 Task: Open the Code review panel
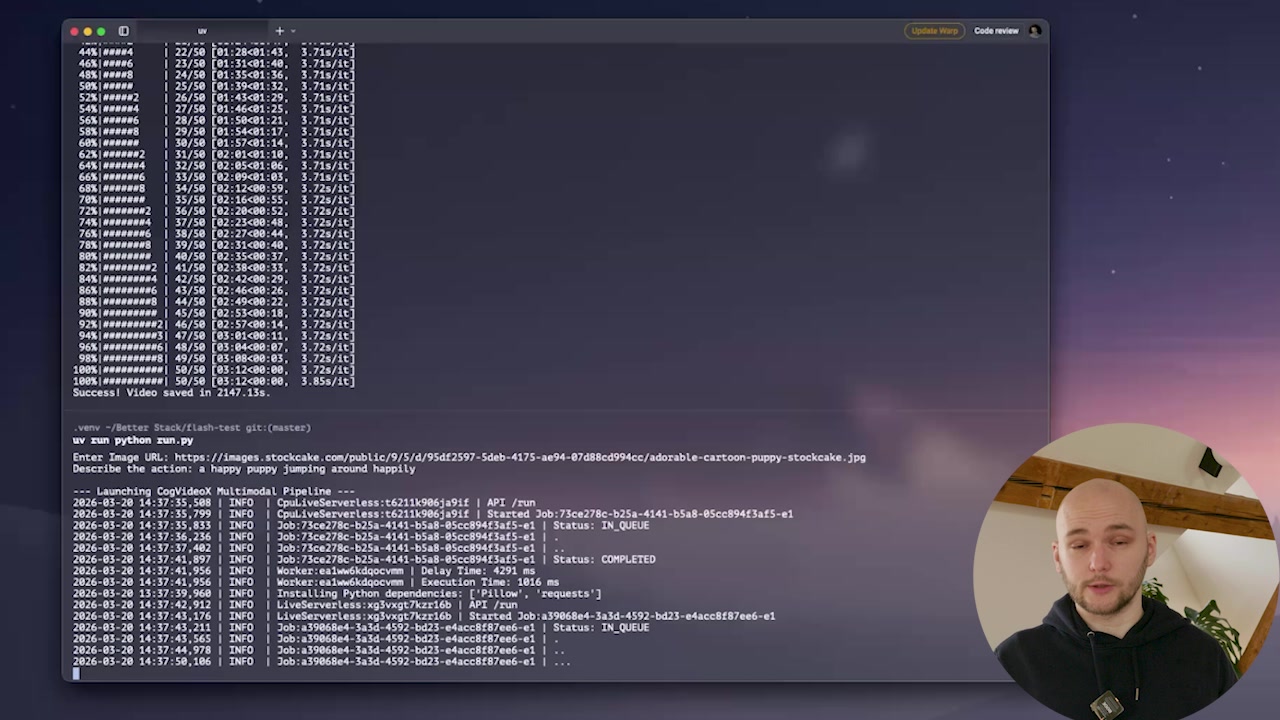[996, 31]
